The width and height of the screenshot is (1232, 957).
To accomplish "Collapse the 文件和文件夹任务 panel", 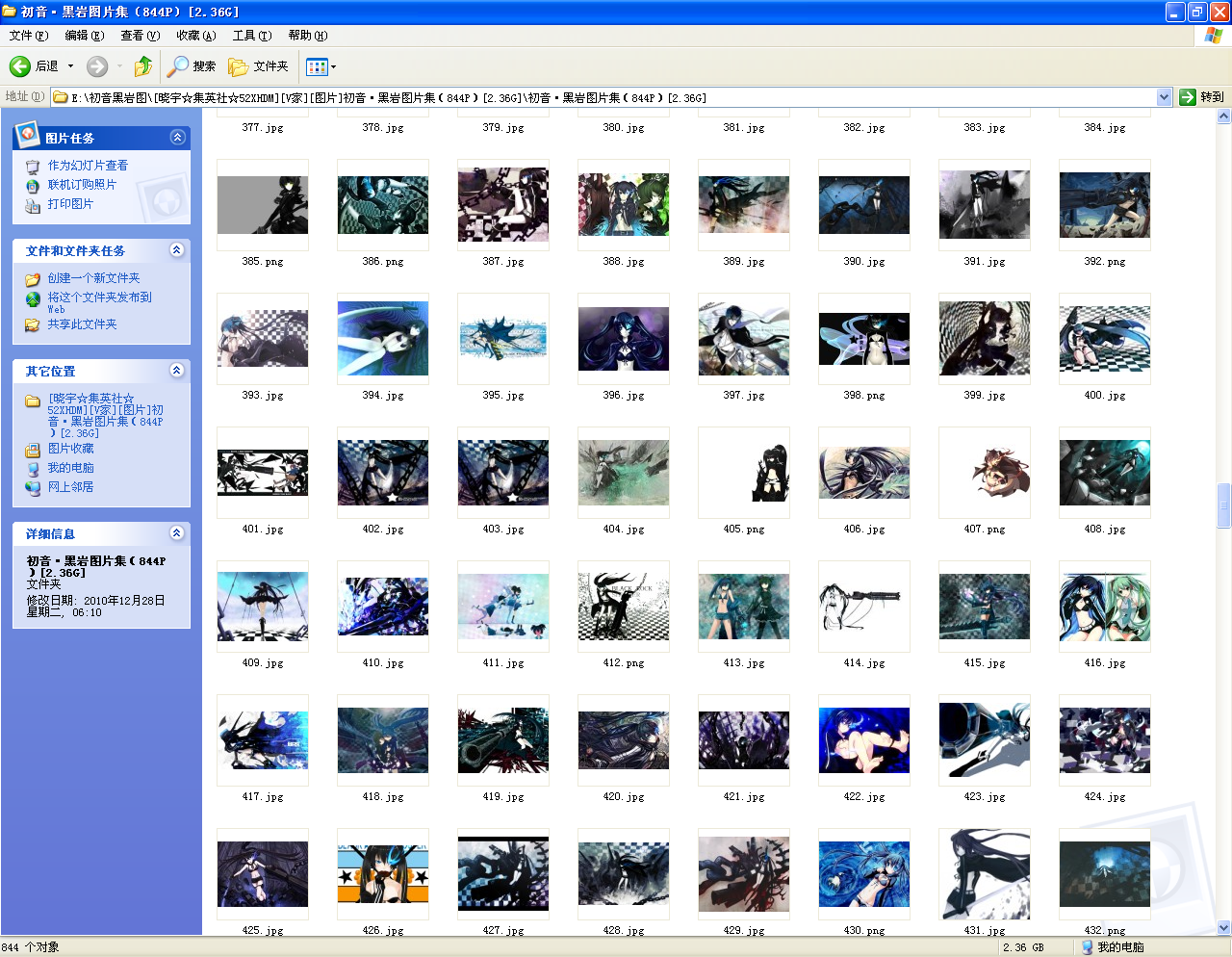I will tap(177, 250).
